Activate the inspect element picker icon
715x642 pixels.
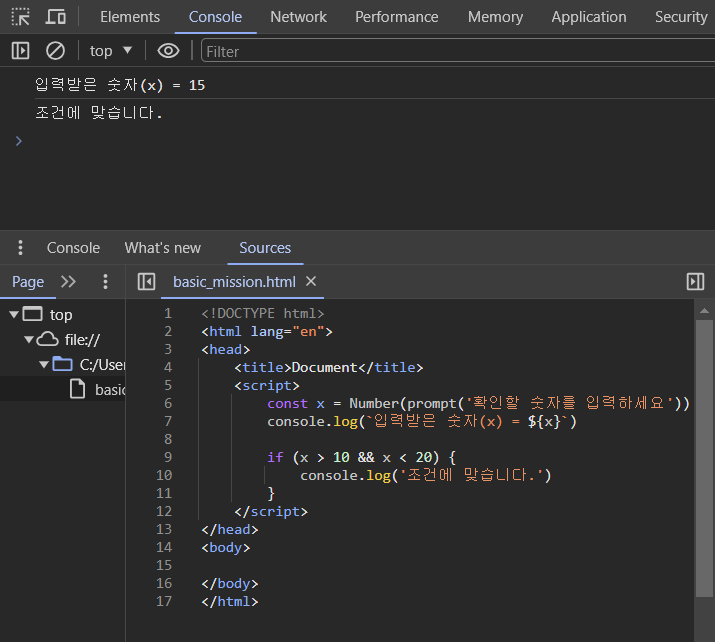(x=21, y=17)
